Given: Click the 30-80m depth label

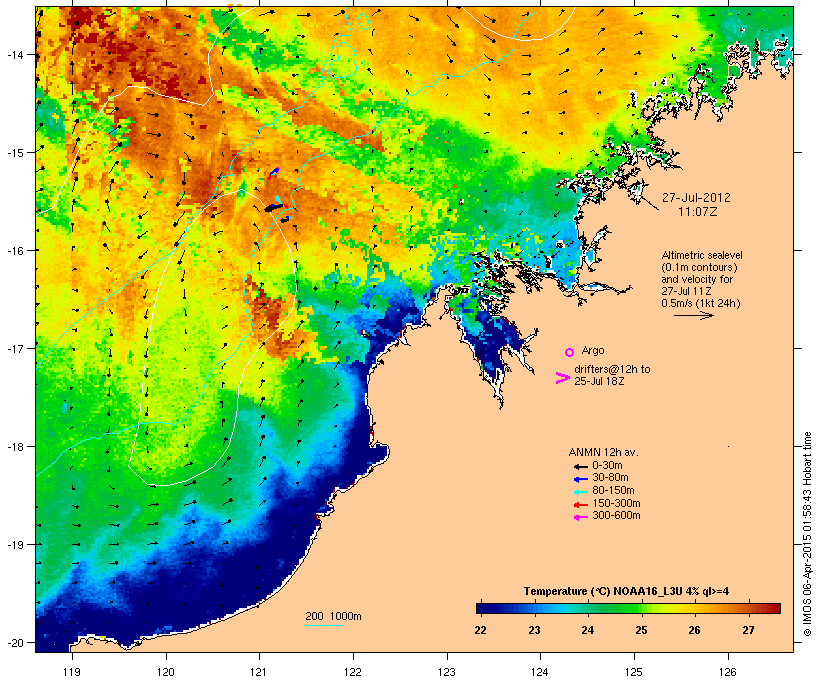Looking at the screenshot, I should pyautogui.click(x=610, y=478).
